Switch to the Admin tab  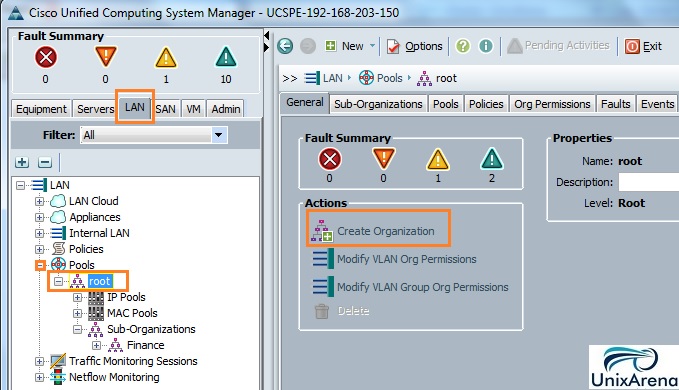226,109
